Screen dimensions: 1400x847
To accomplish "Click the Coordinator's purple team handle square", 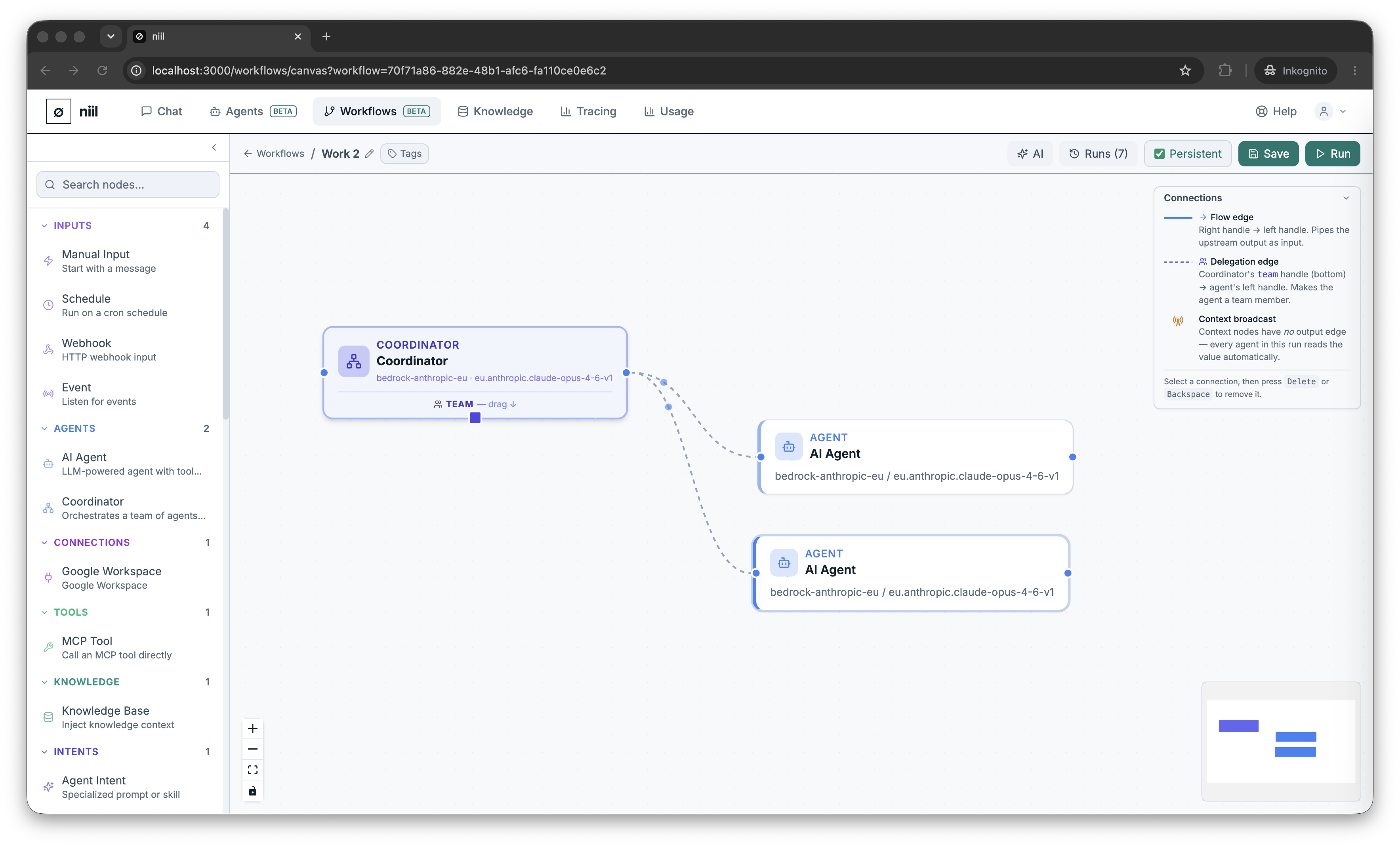I will (475, 418).
